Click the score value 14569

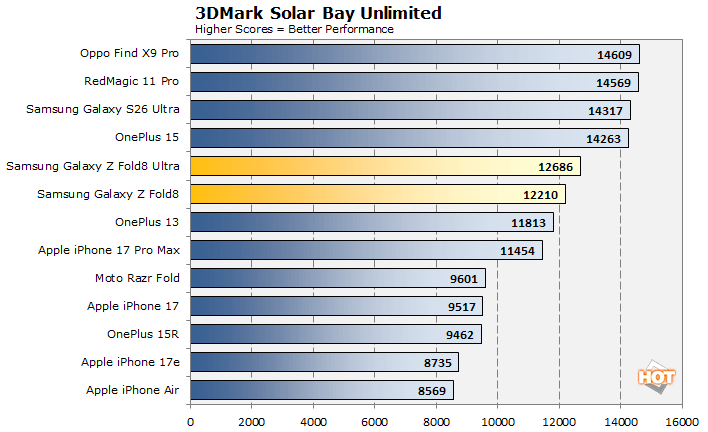point(614,83)
